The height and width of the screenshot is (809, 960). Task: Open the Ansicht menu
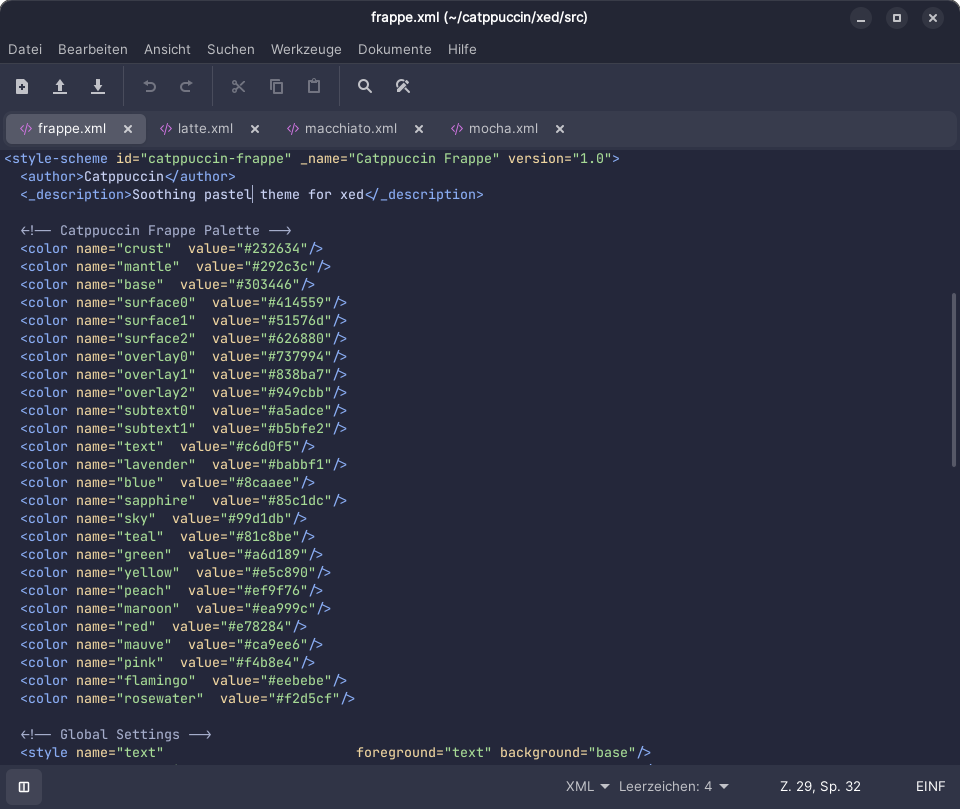167,50
